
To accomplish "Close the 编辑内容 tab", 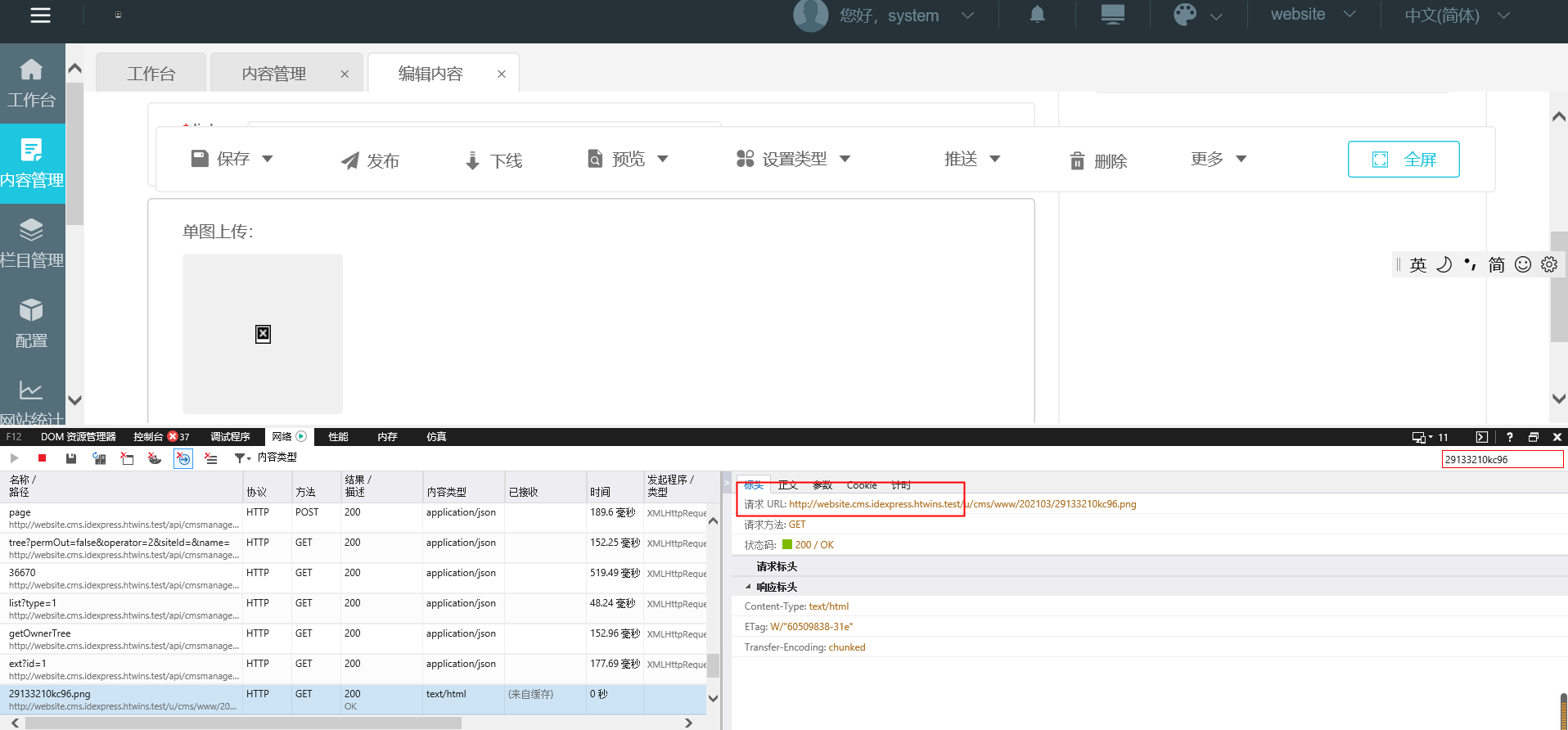I will [502, 74].
